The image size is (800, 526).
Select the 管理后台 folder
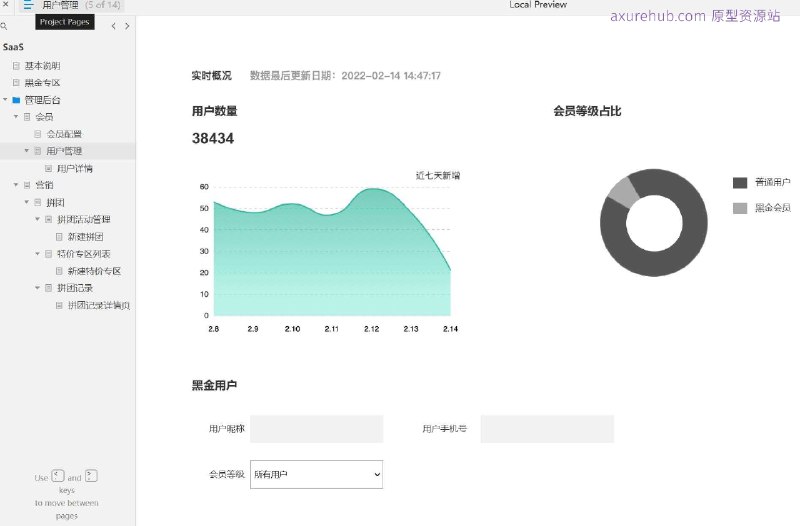click(42, 100)
